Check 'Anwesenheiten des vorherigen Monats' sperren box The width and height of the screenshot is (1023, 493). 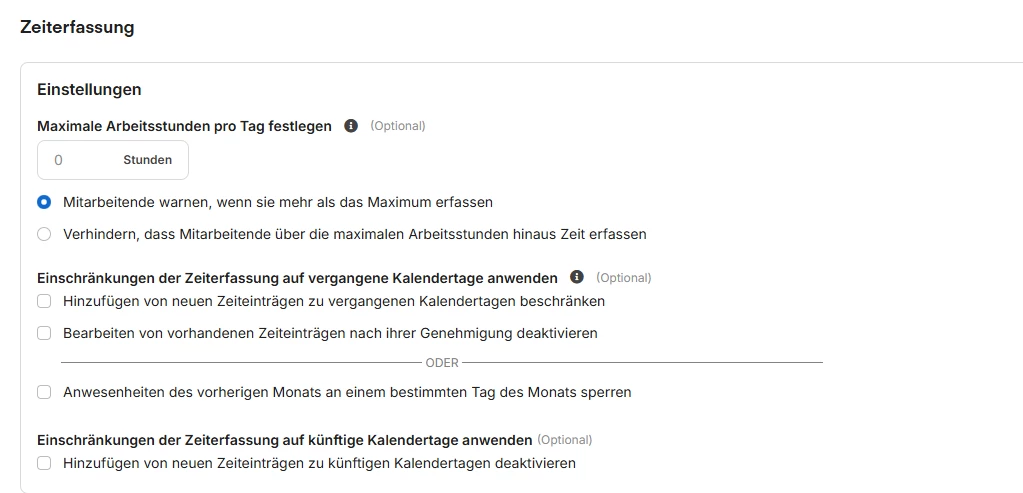[44, 392]
